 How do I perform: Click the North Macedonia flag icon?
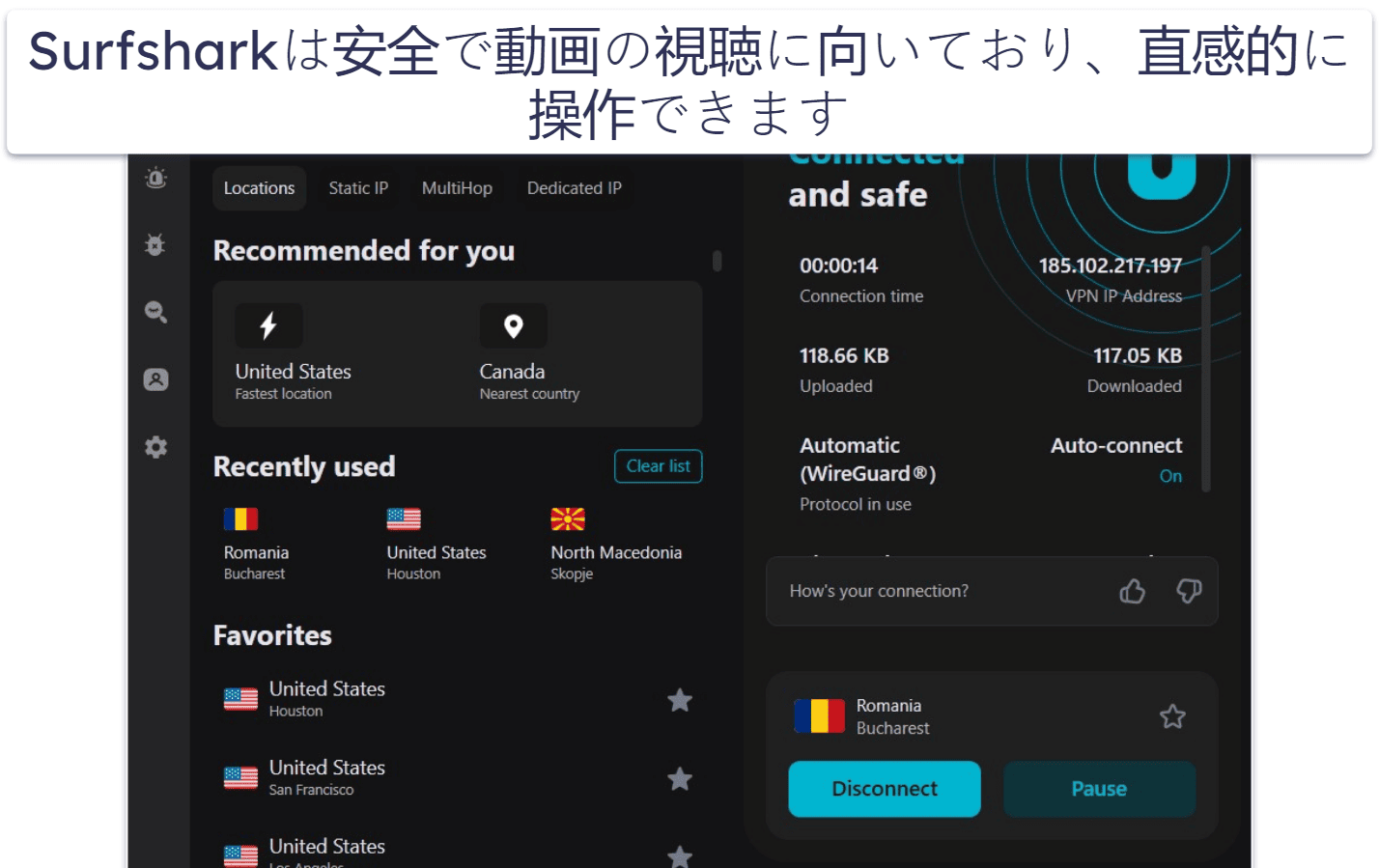pyautogui.click(x=568, y=519)
